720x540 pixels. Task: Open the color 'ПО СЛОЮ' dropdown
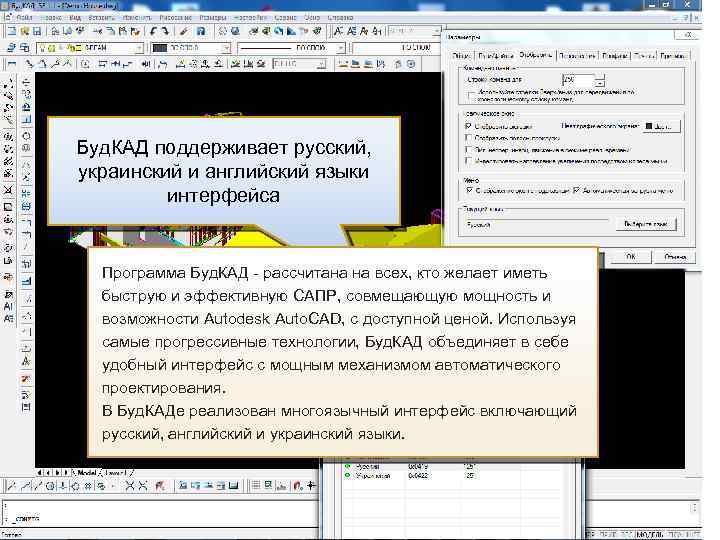pos(226,48)
